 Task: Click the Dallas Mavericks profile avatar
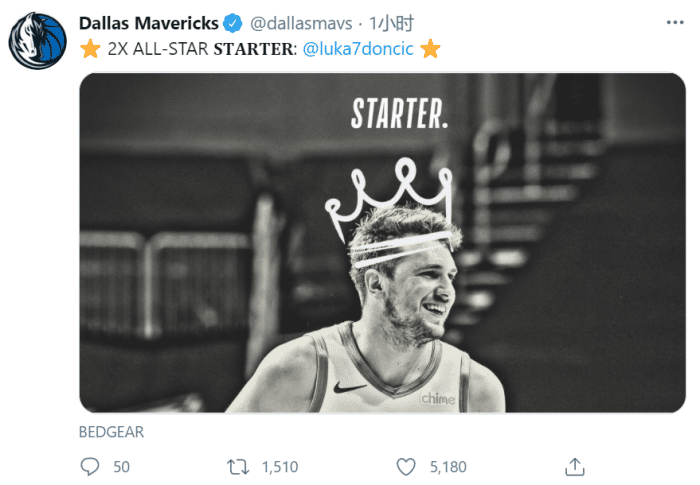(37, 41)
